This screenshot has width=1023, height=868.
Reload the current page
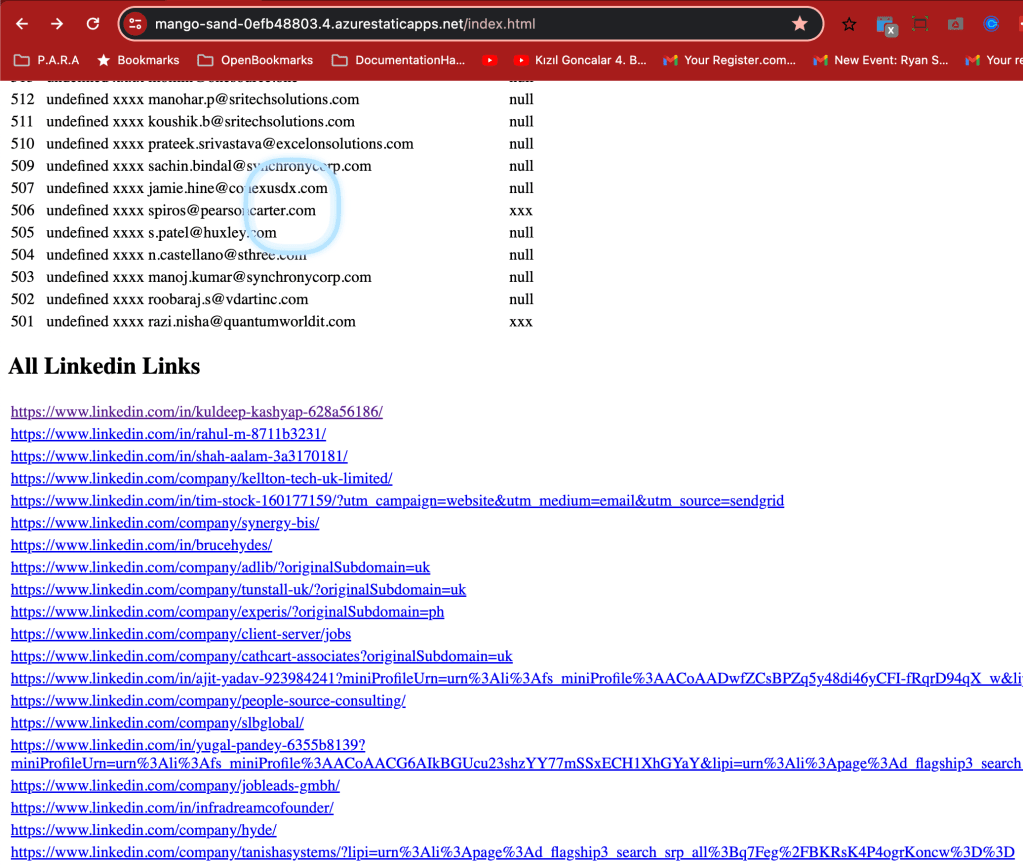coord(93,24)
